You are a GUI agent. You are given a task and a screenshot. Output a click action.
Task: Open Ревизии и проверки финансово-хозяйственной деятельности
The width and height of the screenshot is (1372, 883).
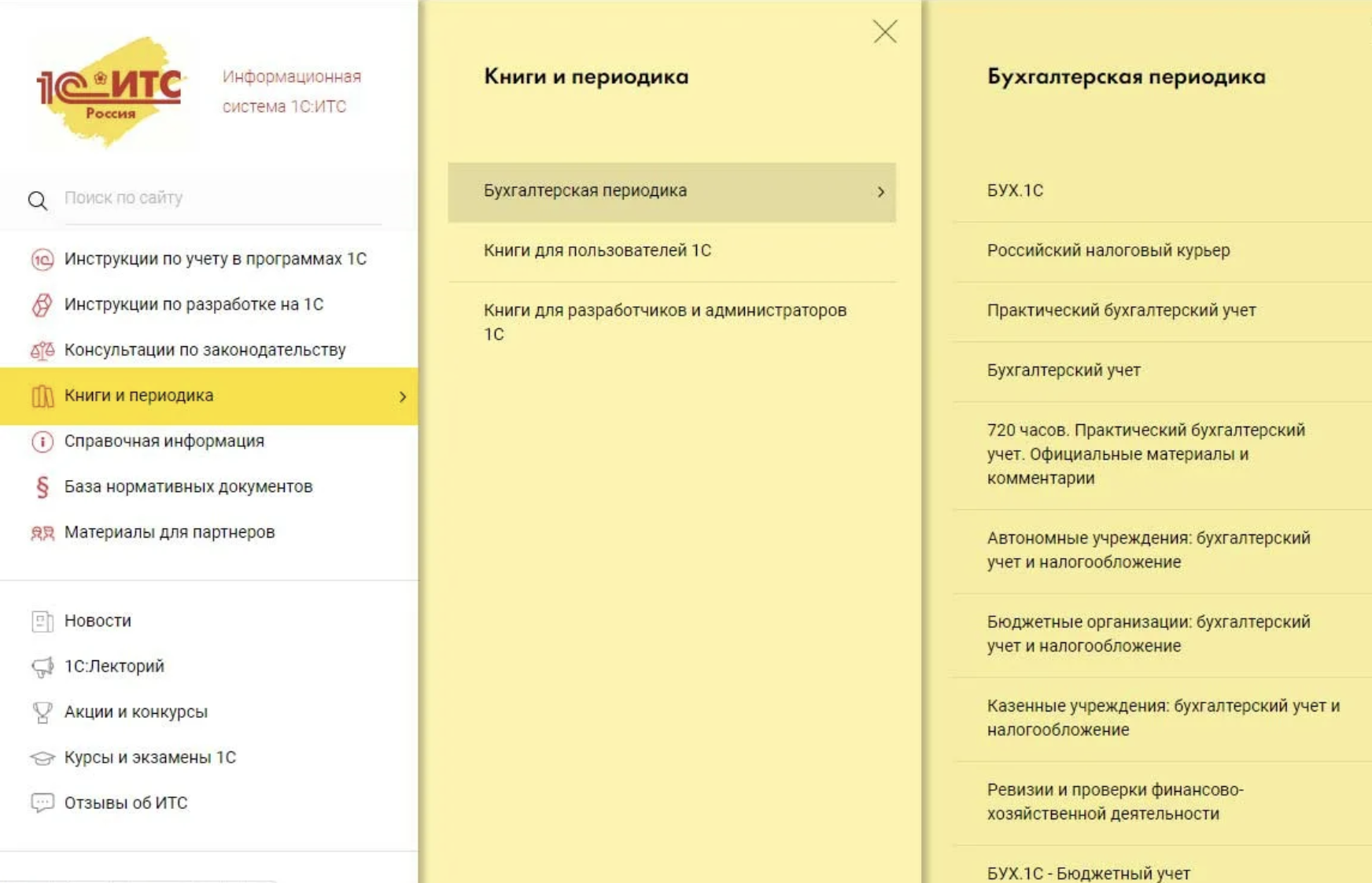1115,801
